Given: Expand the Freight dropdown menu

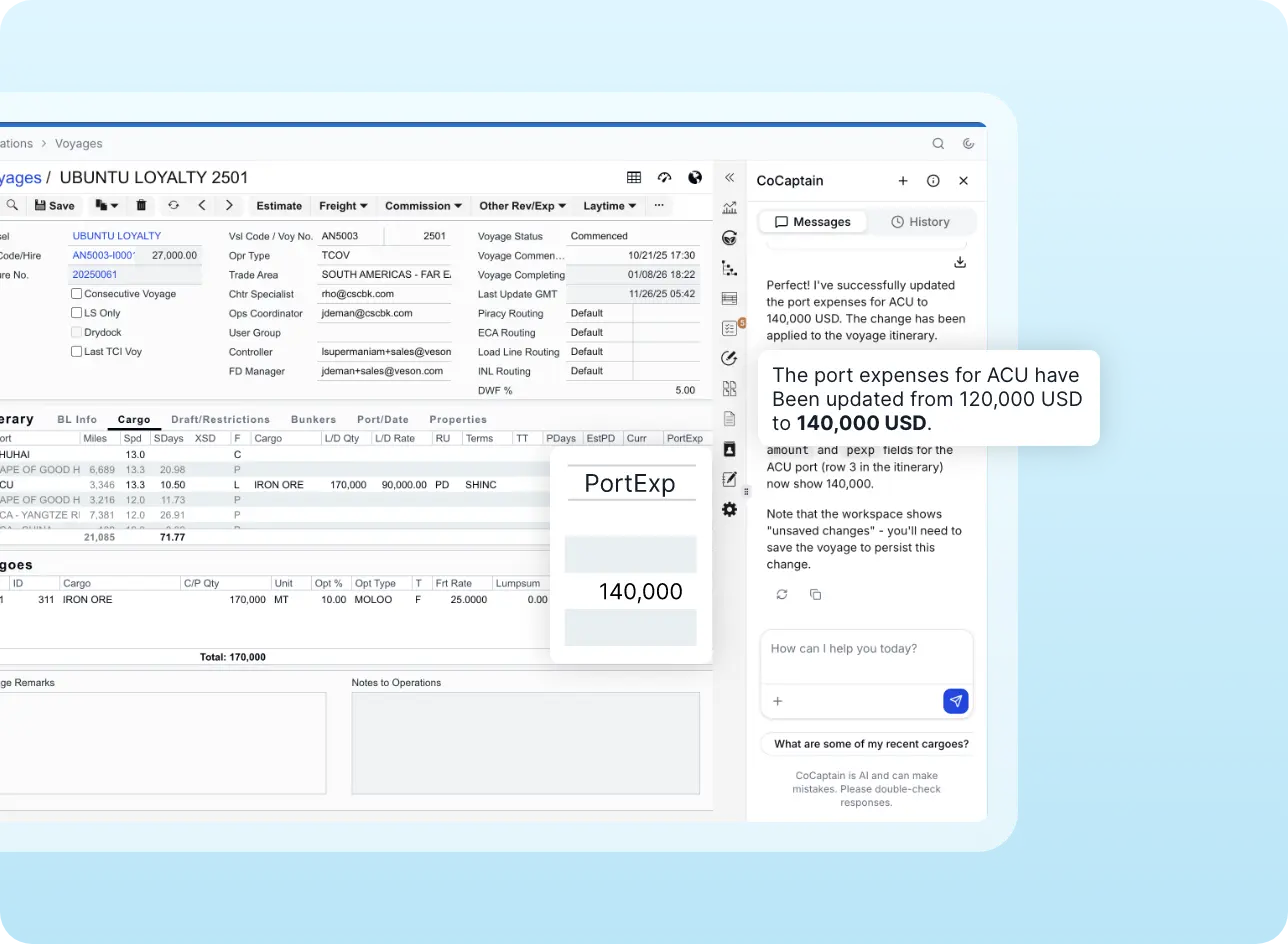Looking at the screenshot, I should [x=343, y=206].
